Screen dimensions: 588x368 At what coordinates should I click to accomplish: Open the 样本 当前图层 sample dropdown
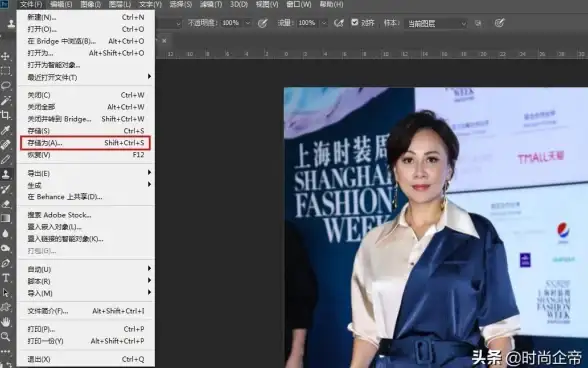436,24
